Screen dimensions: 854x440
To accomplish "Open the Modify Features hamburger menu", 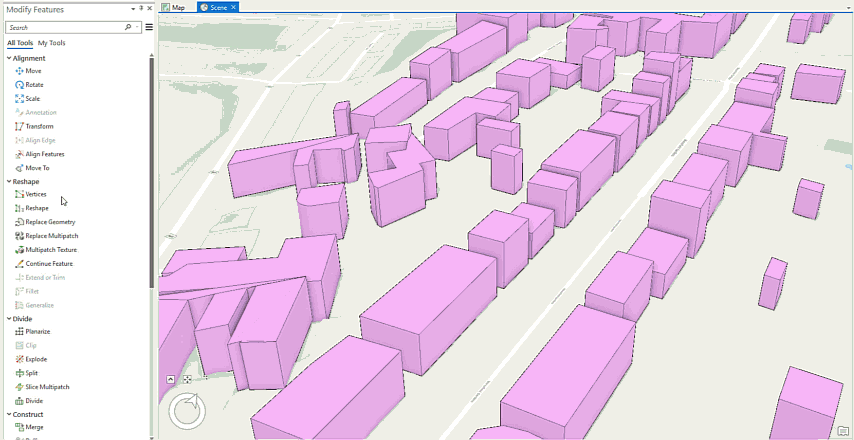I will (149, 27).
